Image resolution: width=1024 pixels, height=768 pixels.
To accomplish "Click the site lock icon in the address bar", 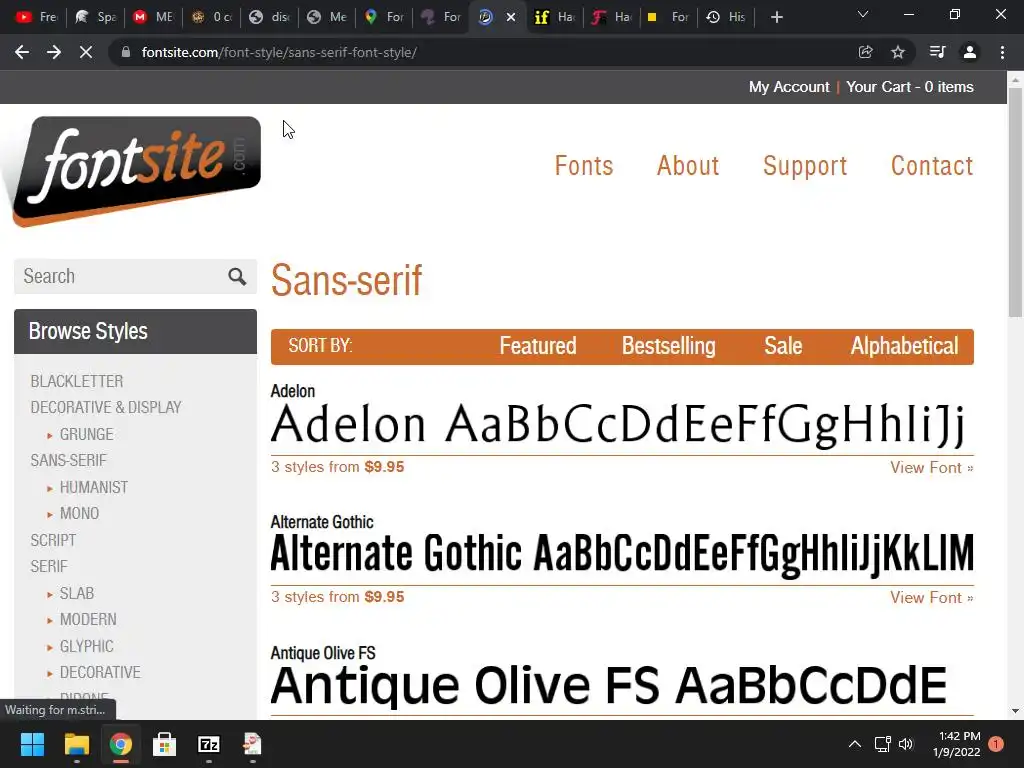I will (126, 52).
